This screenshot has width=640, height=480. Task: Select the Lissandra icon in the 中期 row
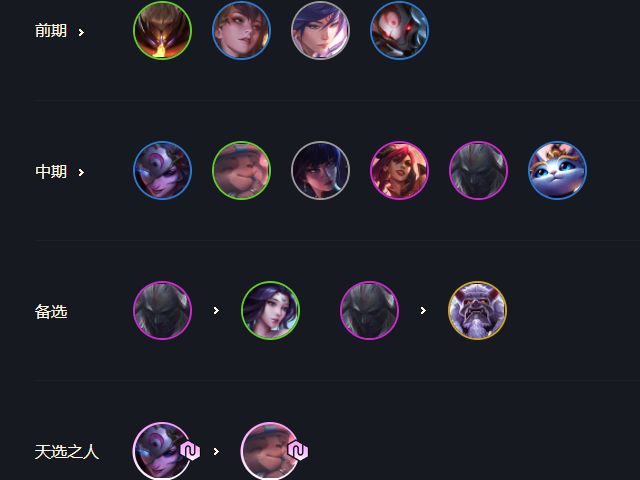click(162, 170)
